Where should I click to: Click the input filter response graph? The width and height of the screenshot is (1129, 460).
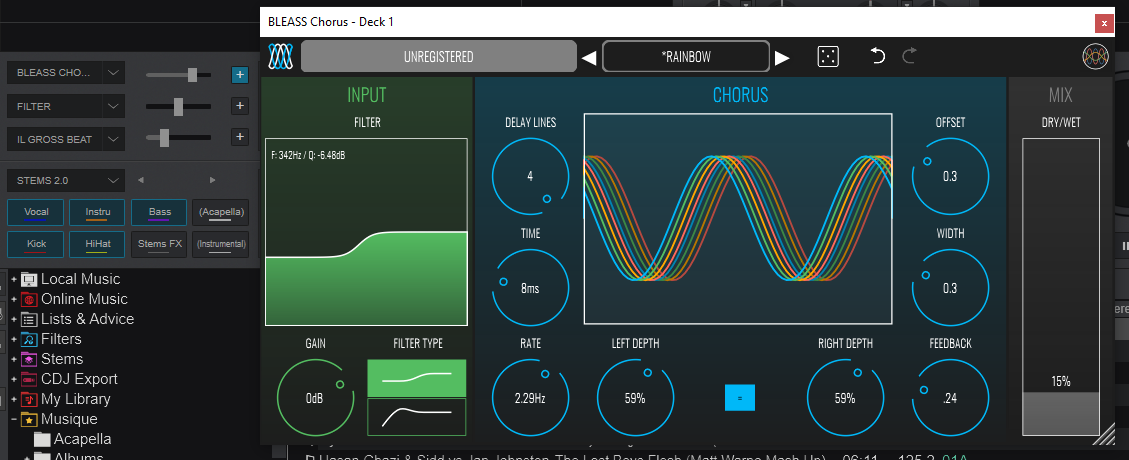point(366,232)
